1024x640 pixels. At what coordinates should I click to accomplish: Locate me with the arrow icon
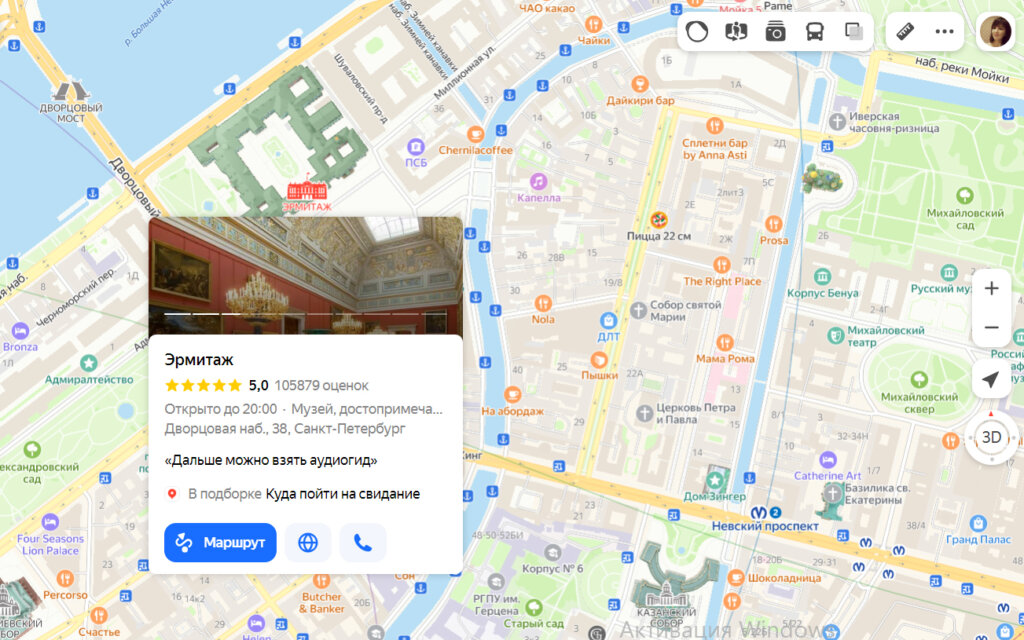(991, 379)
